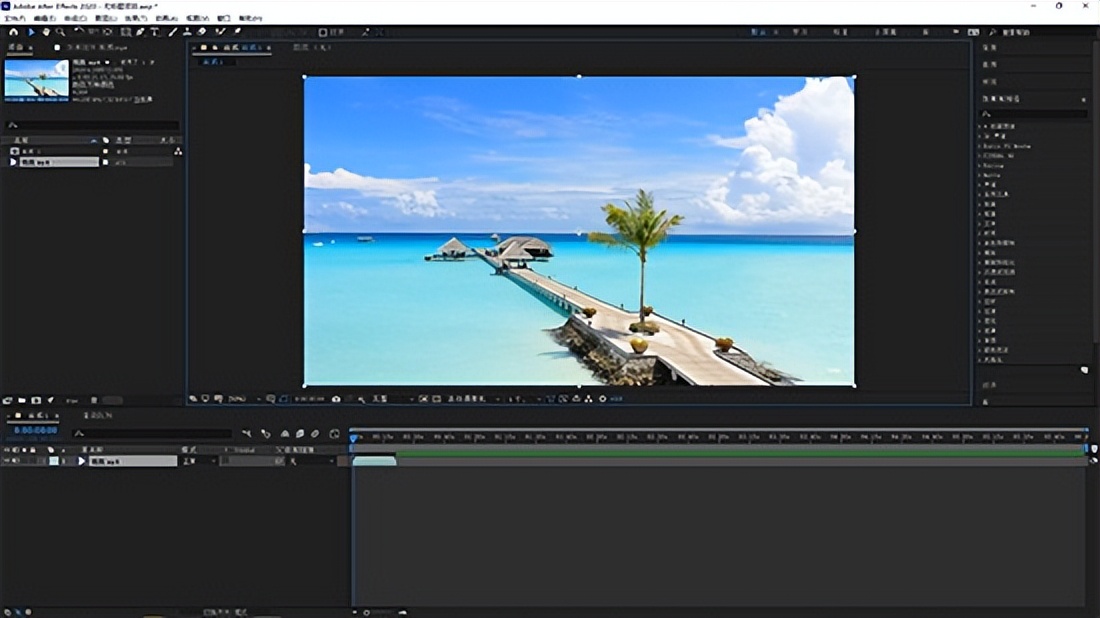Toggle the transparency grid in the viewer
1100x618 pixels.
436,399
